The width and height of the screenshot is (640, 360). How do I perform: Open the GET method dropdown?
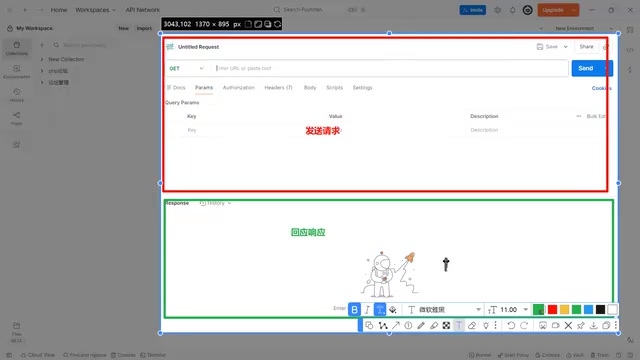click(187, 68)
